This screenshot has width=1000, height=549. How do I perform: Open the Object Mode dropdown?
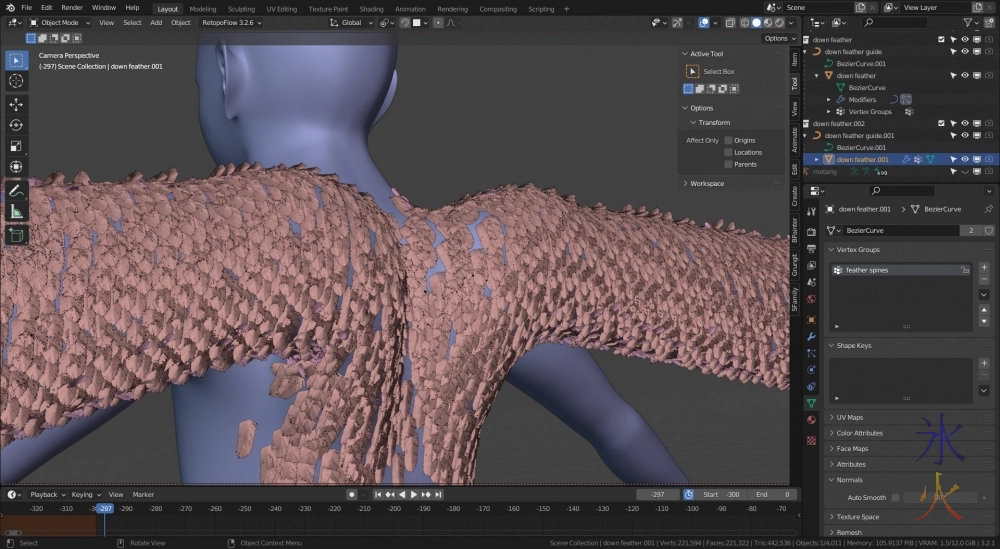pos(61,22)
